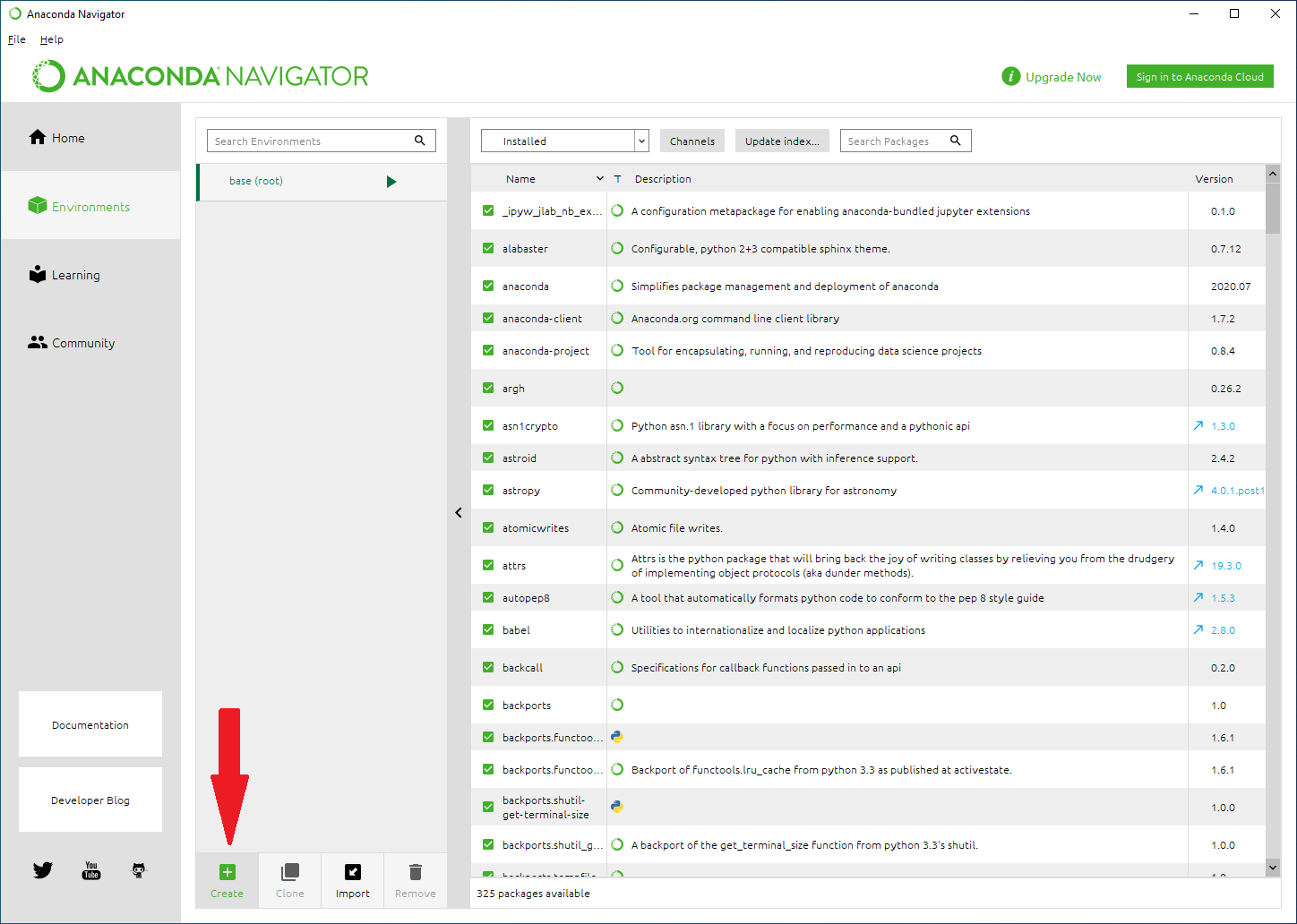
Task: Click the update arrow for astropy version
Action: coord(1198,491)
